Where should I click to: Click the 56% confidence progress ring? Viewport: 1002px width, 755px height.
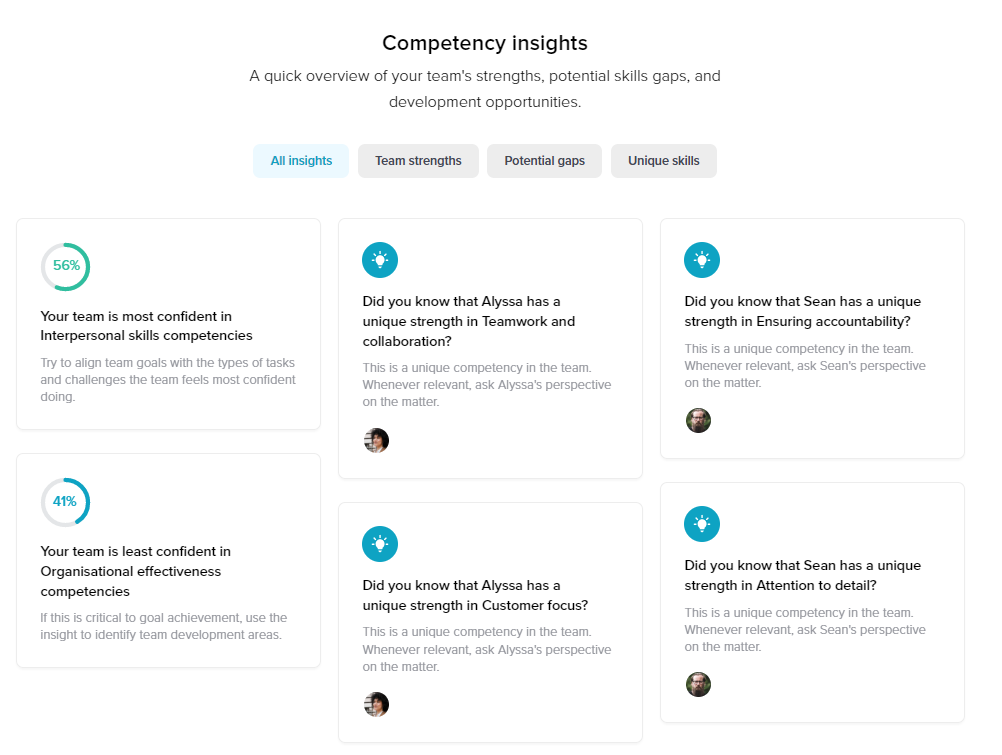pos(65,267)
